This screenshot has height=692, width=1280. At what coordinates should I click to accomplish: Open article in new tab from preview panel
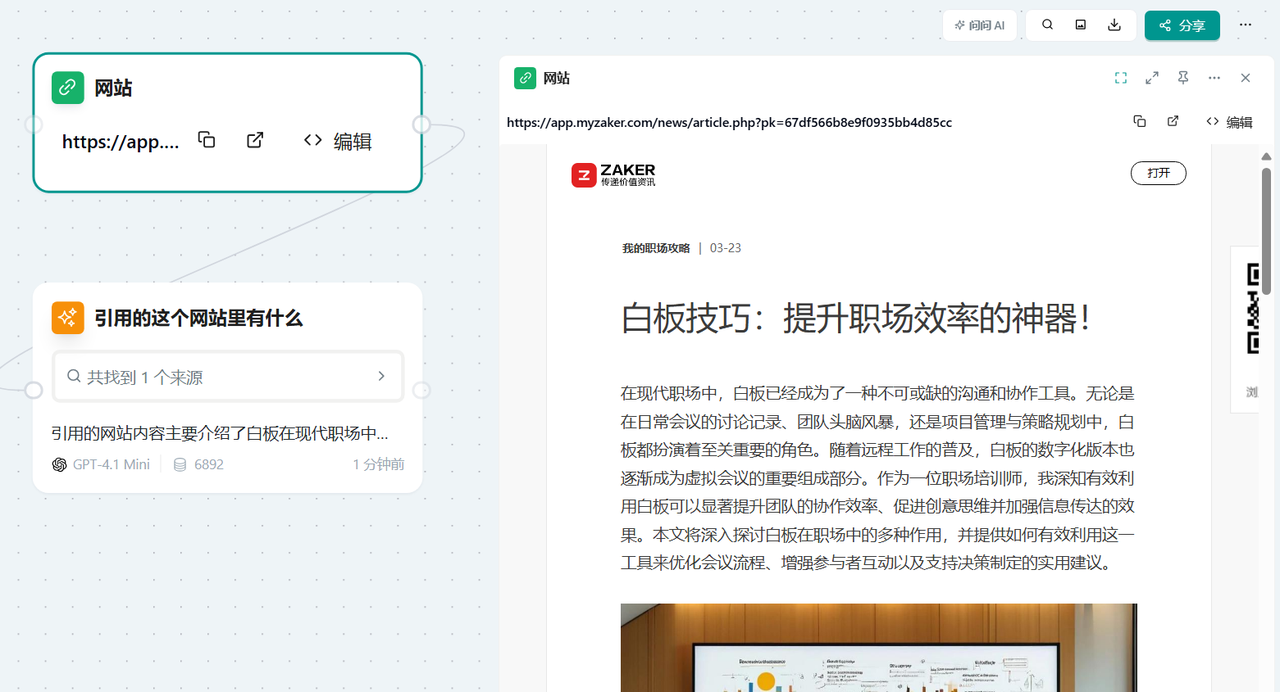[x=1173, y=122]
